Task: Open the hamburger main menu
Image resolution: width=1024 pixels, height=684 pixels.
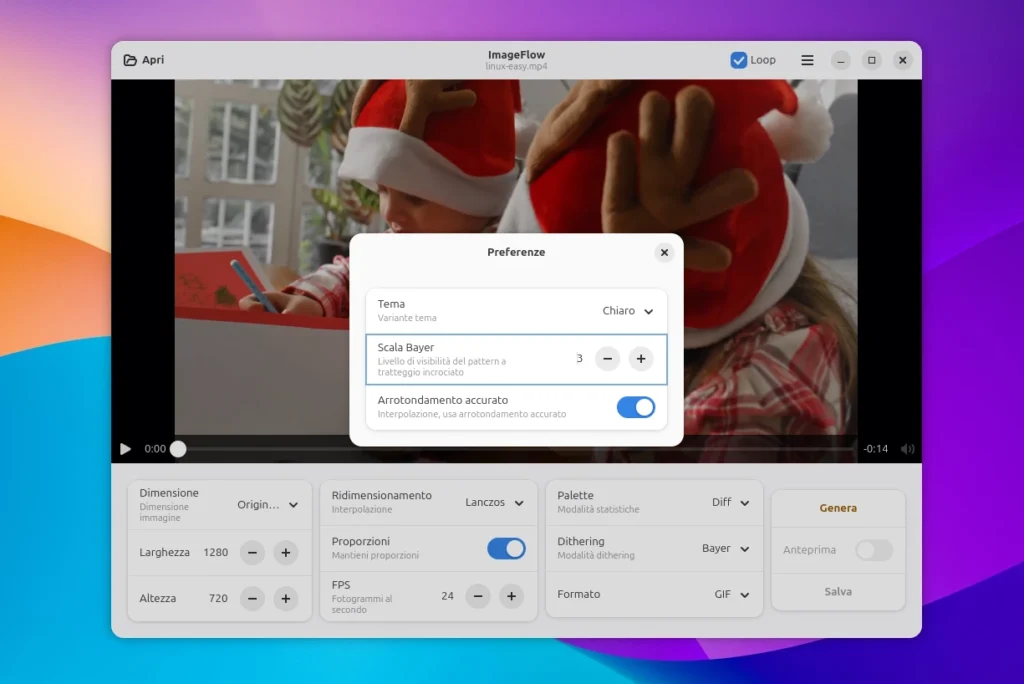Action: 807,60
